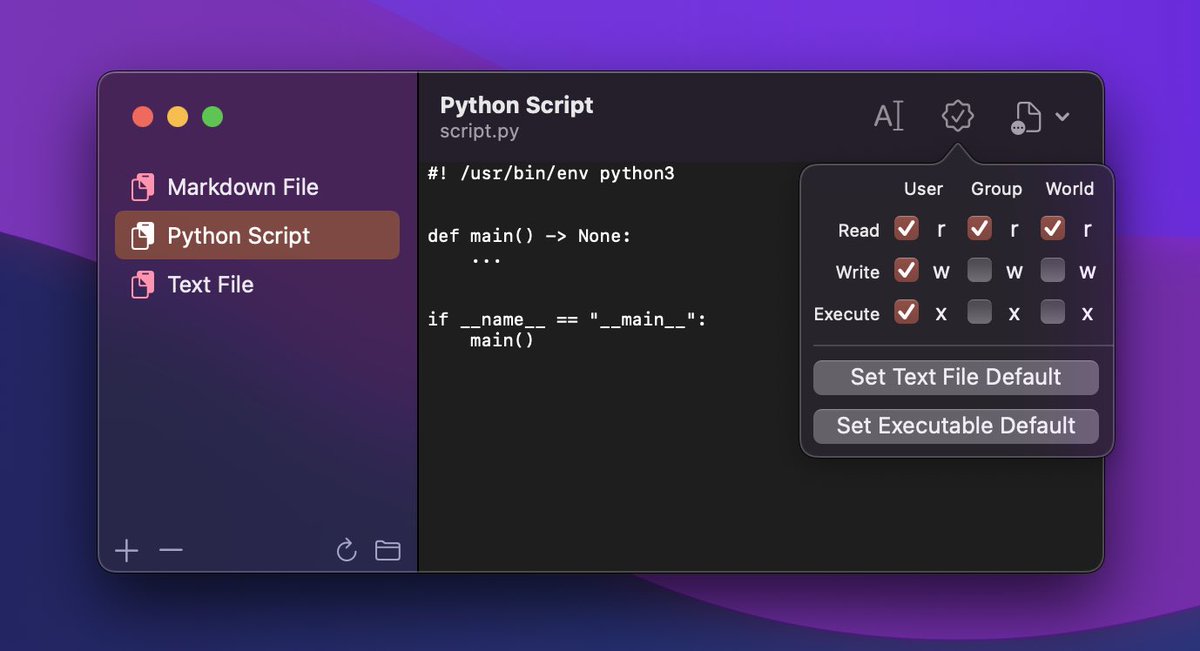Viewport: 1200px width, 651px height.
Task: Toggle the World Read checkbox
Action: 1052,229
